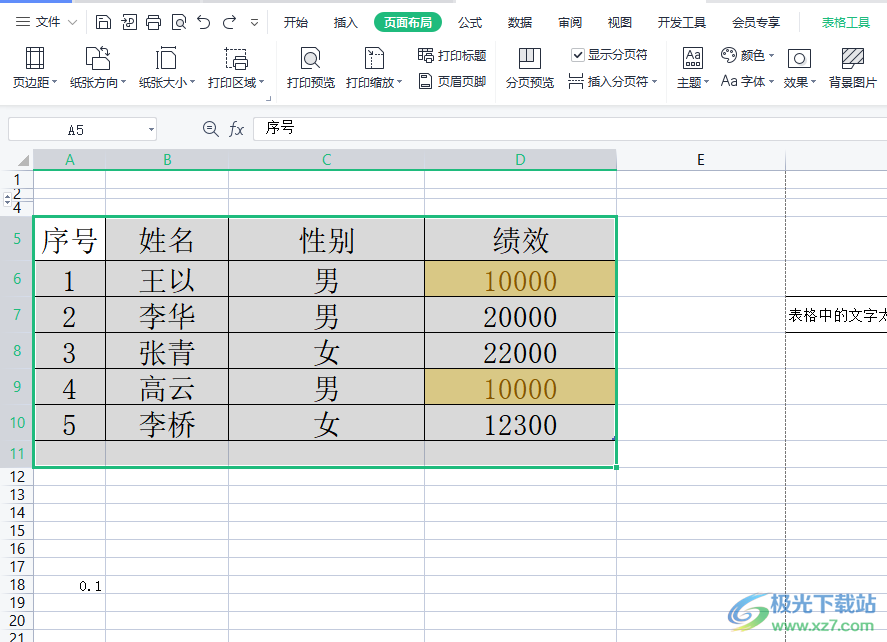Click the 页边距 margins icon
Screen dimensions: 887x642
tap(35, 58)
